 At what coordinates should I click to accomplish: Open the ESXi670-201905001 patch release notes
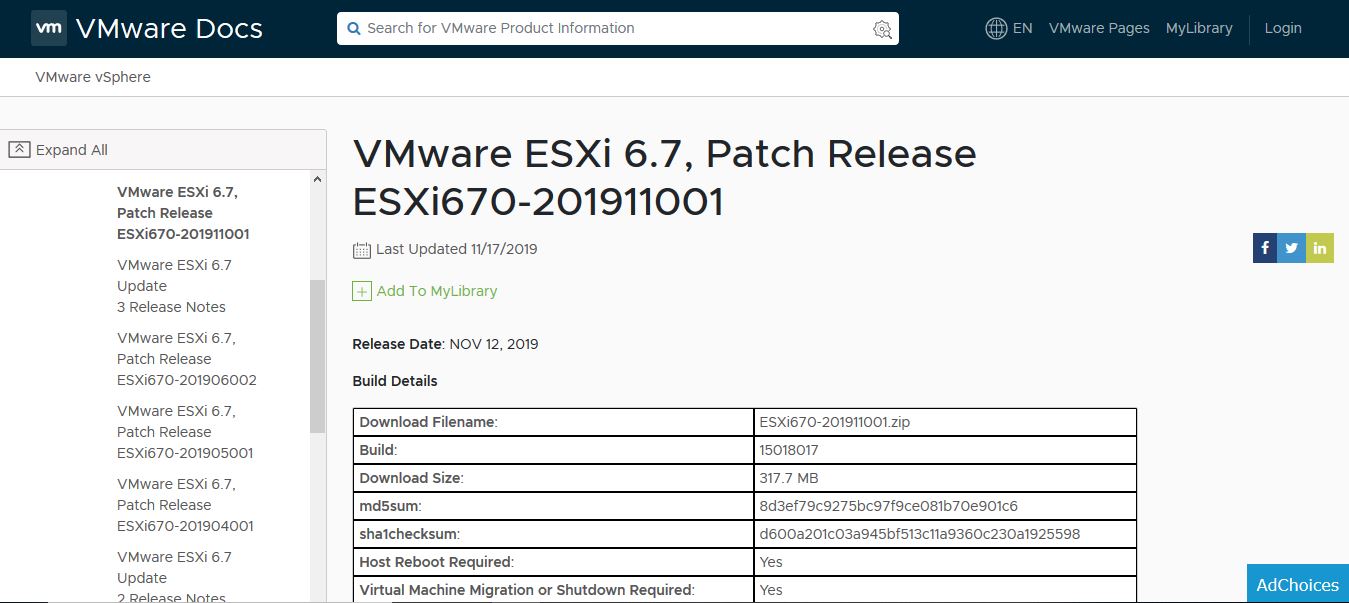(x=186, y=431)
